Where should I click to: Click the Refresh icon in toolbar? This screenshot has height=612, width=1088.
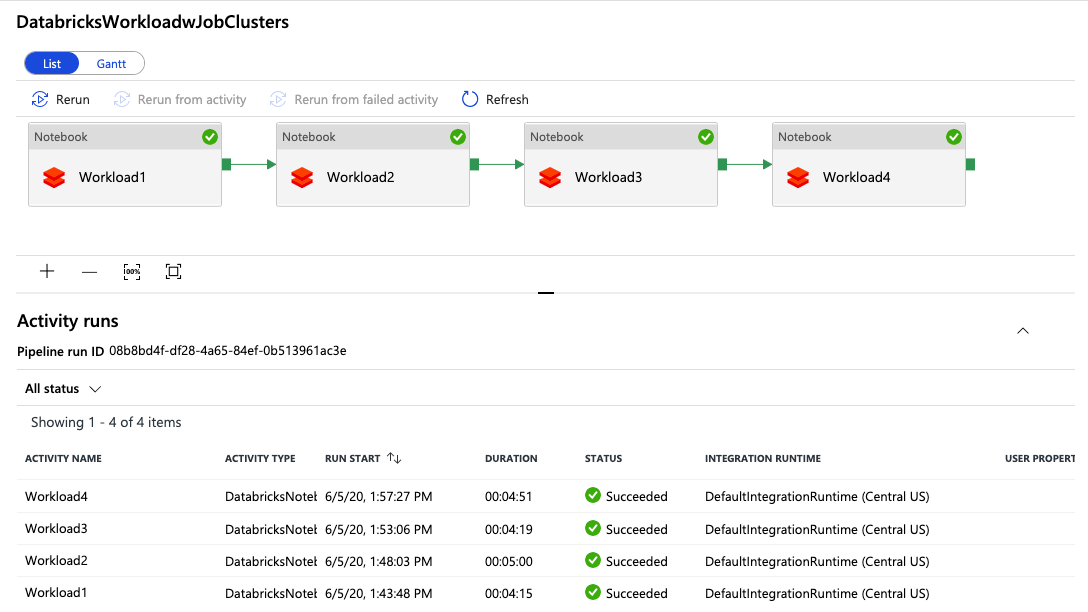(x=470, y=99)
